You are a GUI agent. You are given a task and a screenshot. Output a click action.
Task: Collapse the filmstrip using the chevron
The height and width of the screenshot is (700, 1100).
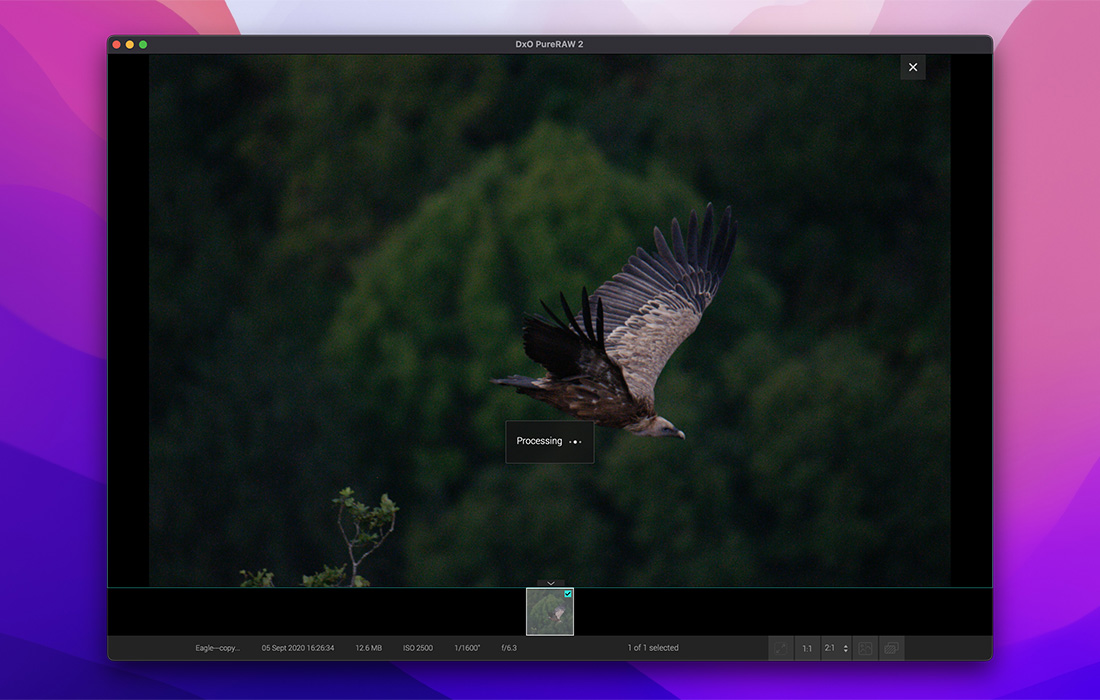(550, 583)
